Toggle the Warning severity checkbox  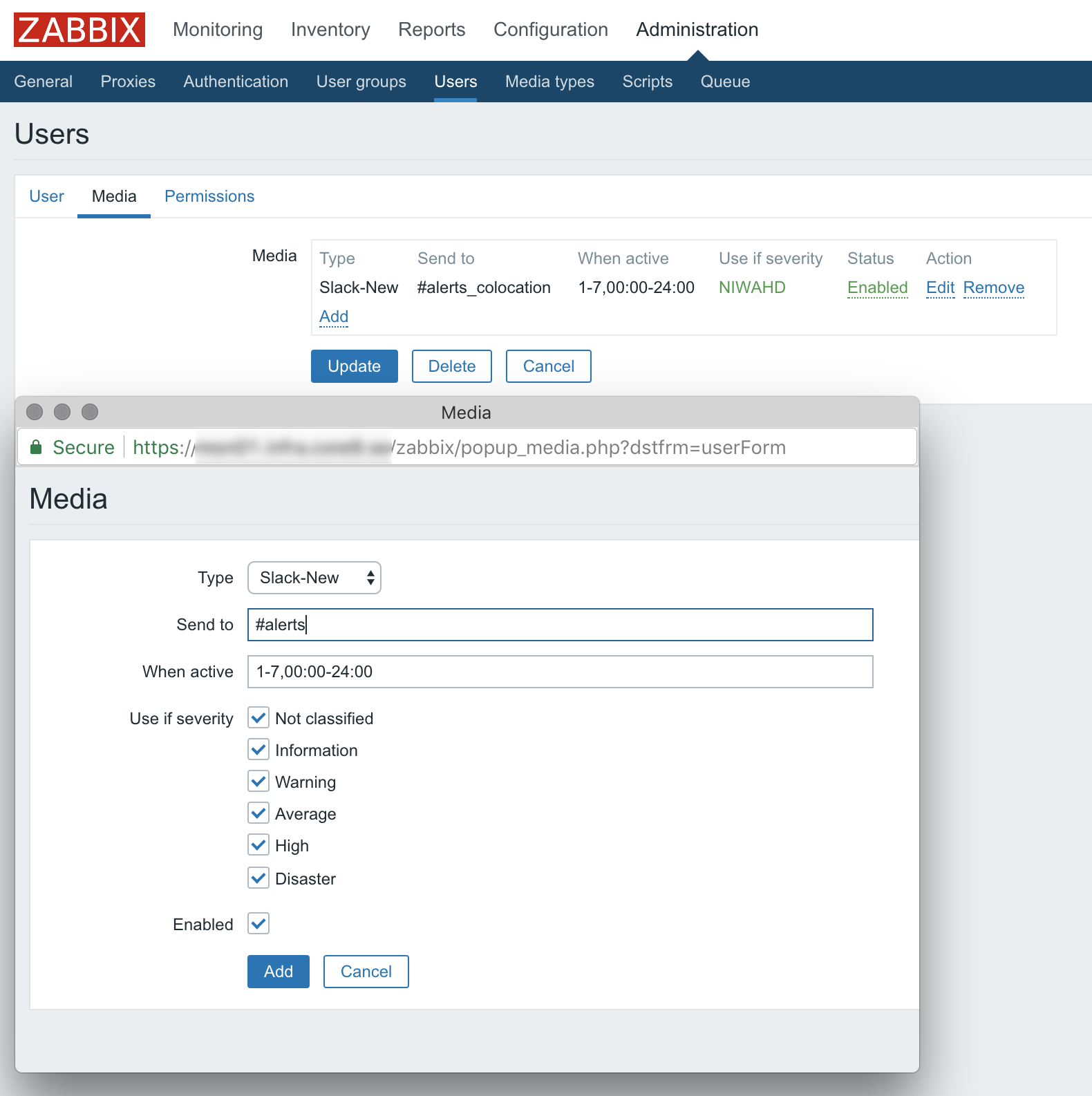pos(258,782)
